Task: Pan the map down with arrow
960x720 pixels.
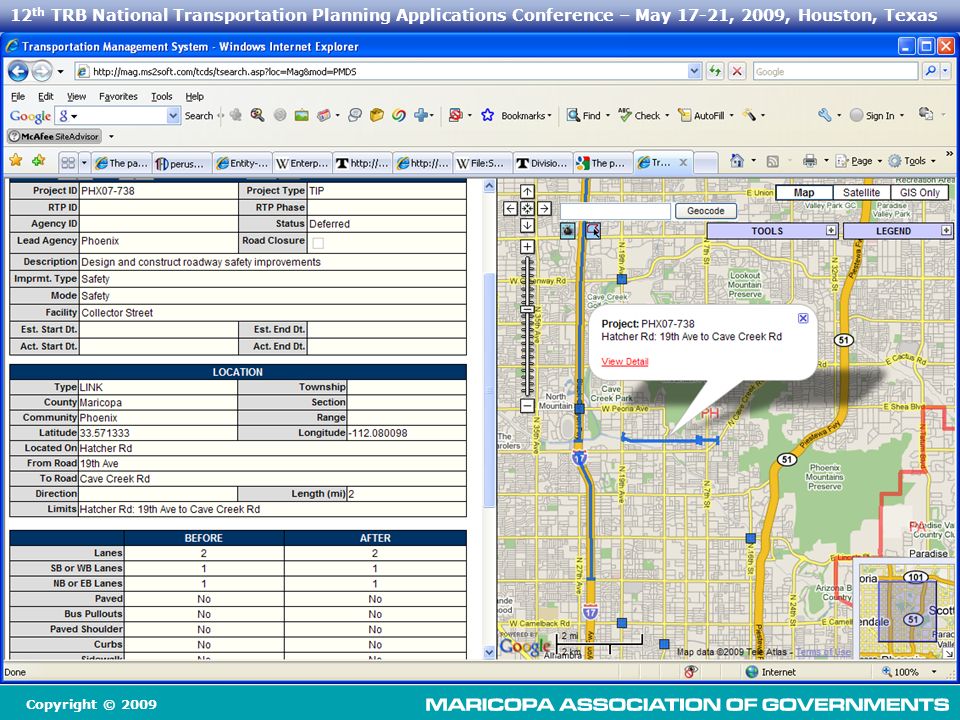Action: (527, 225)
